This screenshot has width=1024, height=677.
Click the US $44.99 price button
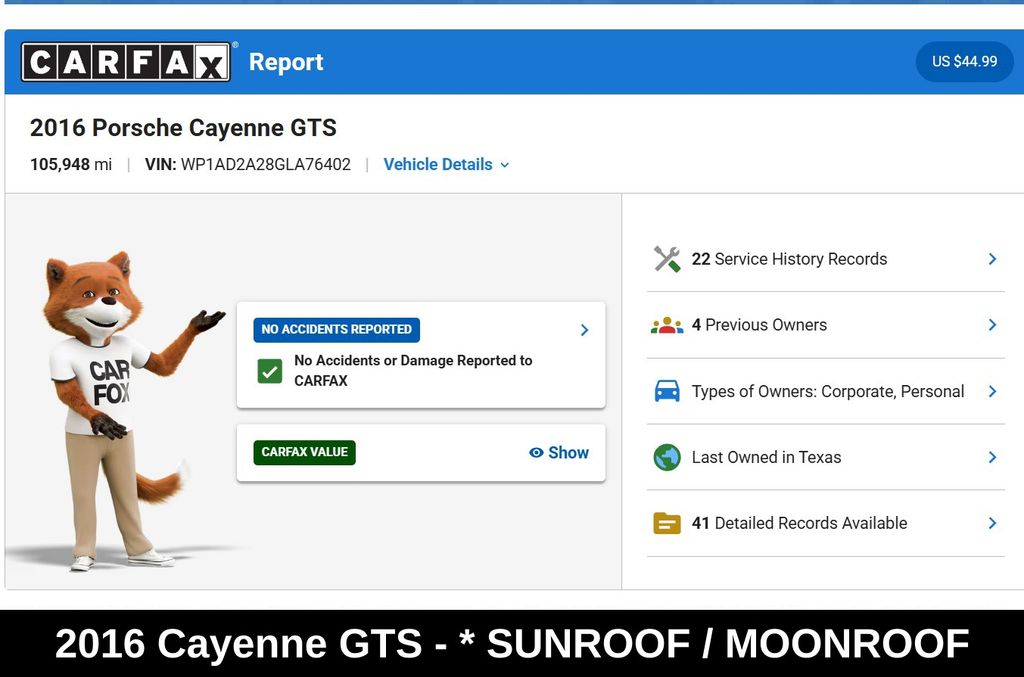coord(965,61)
